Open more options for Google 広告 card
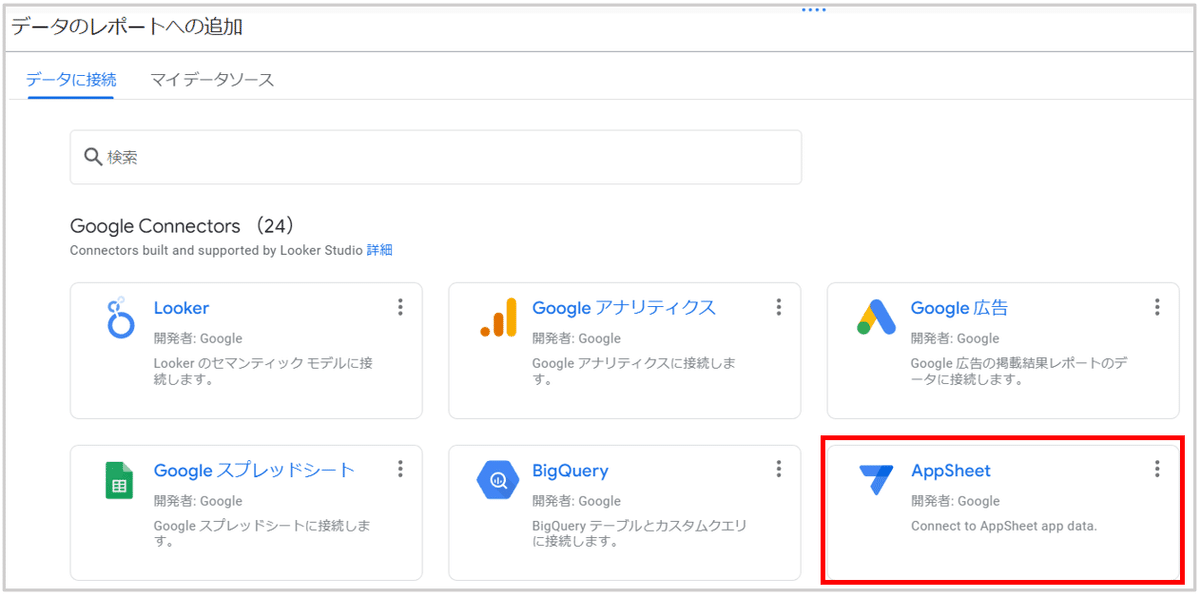The width and height of the screenshot is (1200, 596). (x=1157, y=307)
